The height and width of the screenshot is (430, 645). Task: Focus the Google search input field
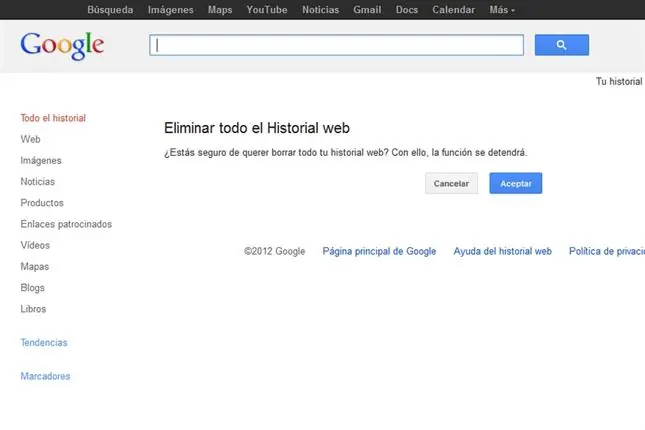coord(336,45)
